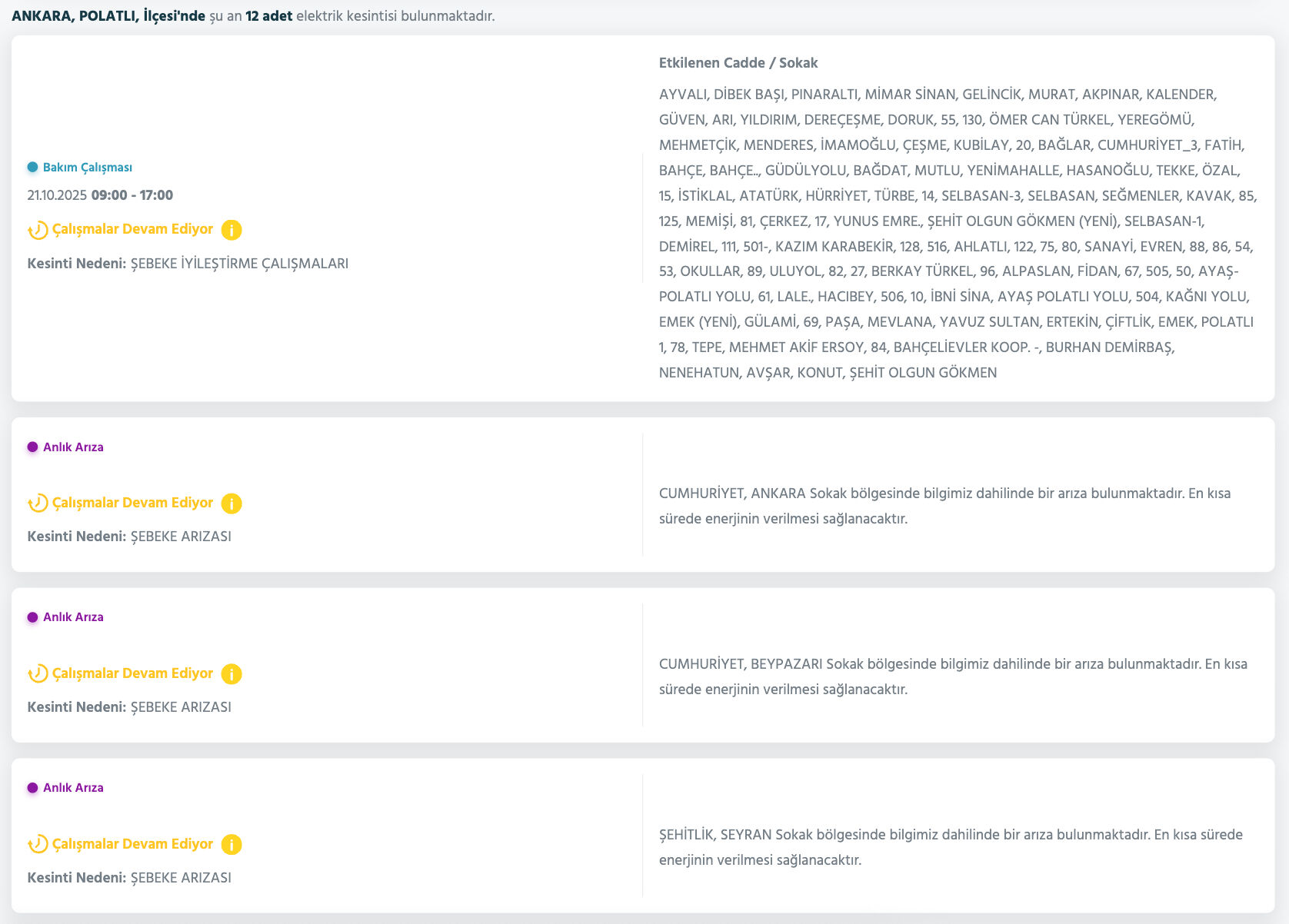The width and height of the screenshot is (1289, 924).
Task: Click the clock icon in the Bakım Çalışması card
Action: [38, 230]
